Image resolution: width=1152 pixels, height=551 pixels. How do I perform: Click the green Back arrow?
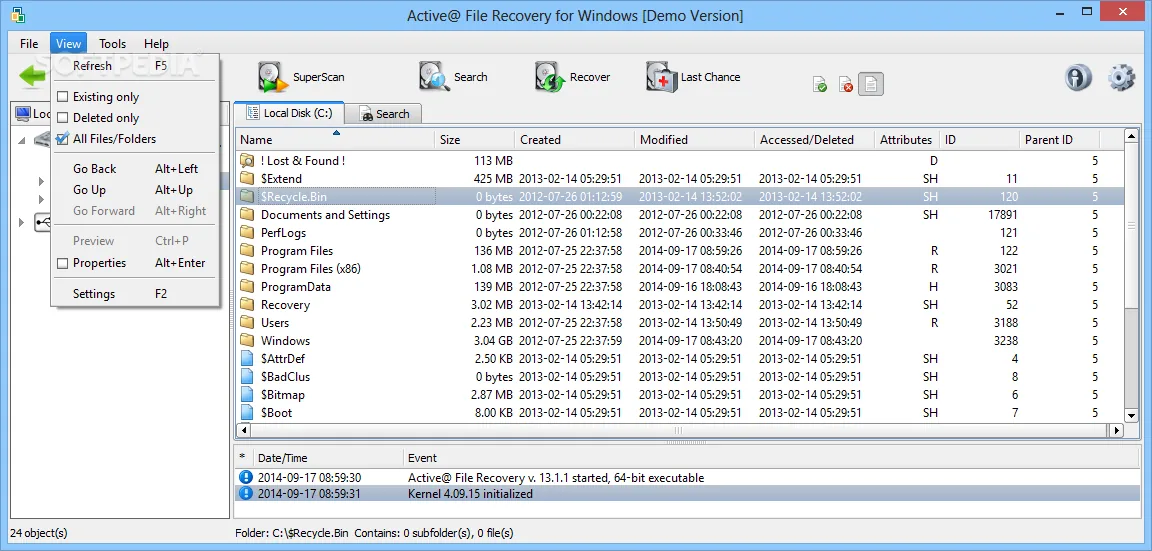pos(32,76)
